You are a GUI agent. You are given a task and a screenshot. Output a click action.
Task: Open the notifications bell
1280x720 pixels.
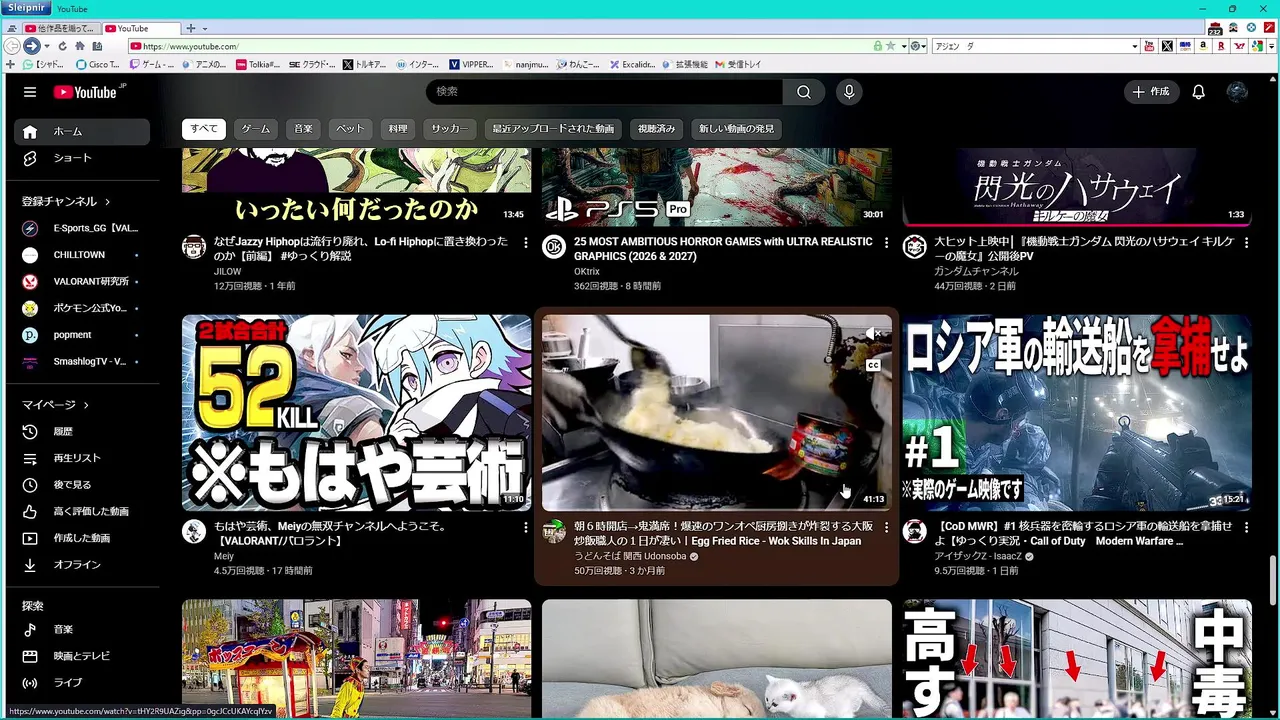(x=1198, y=92)
